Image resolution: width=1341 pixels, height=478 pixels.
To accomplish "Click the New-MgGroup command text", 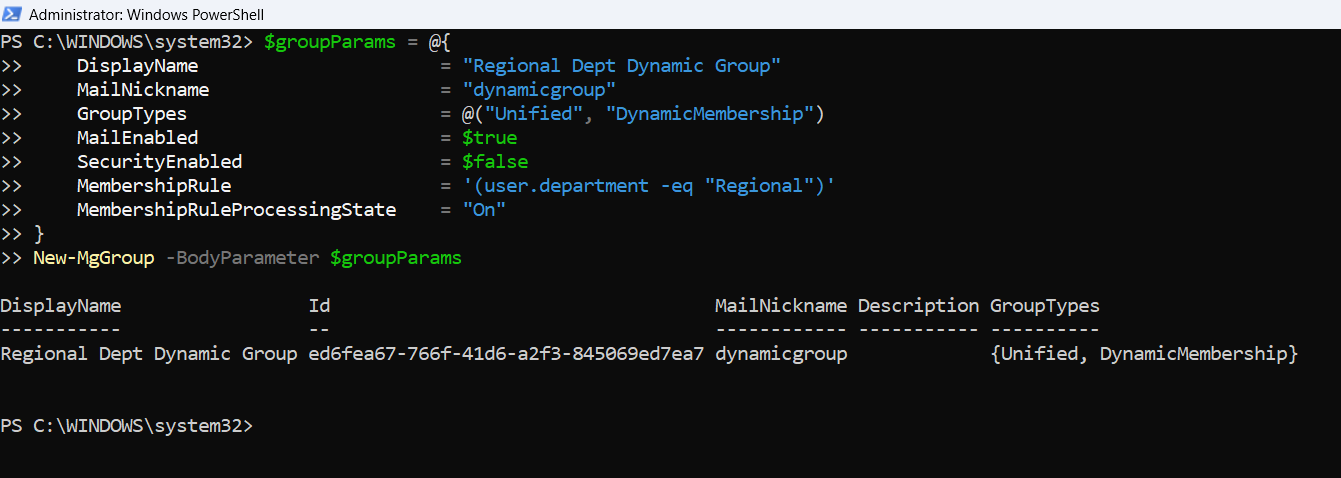I will [x=93, y=258].
